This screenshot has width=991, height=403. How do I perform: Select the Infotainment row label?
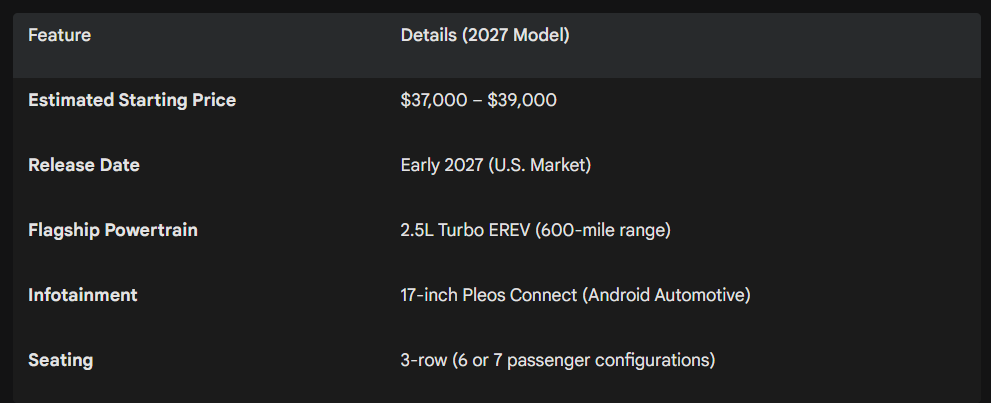point(83,295)
